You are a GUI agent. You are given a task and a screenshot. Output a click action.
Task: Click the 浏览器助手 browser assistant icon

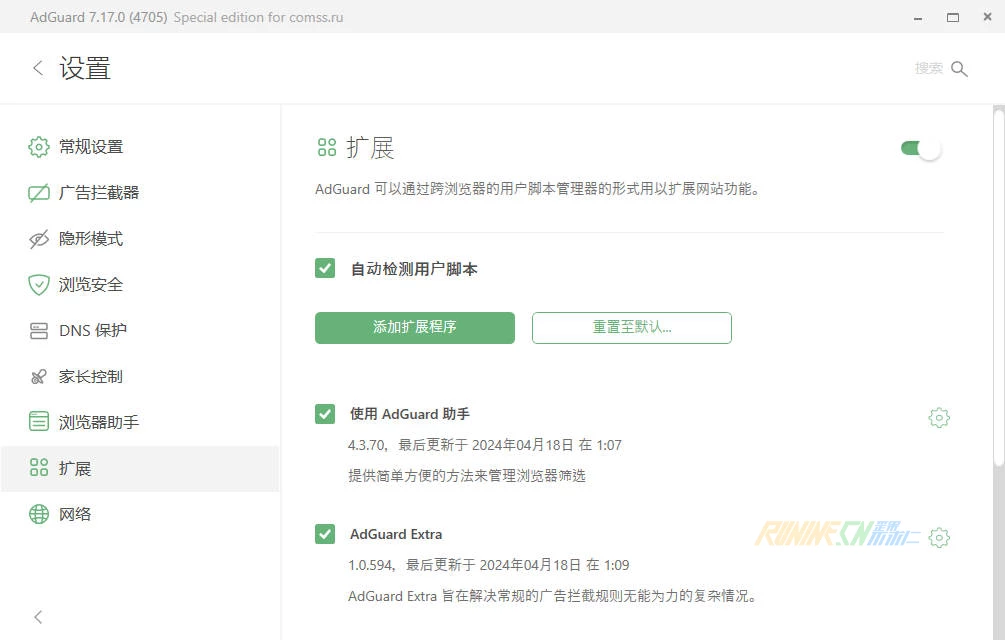click(39, 422)
